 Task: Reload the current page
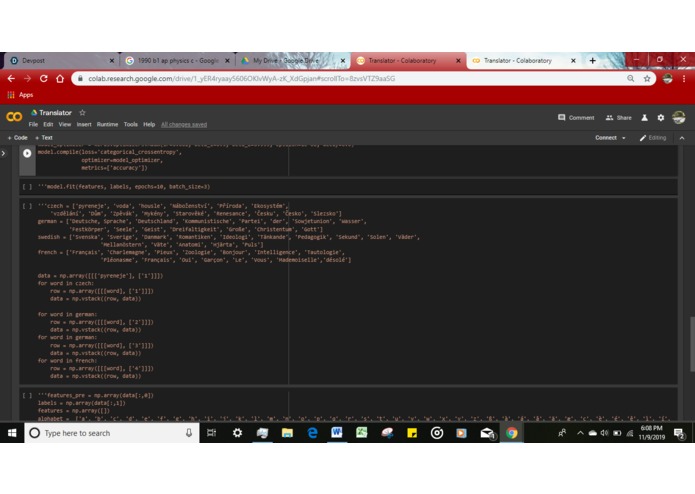pyautogui.click(x=43, y=78)
